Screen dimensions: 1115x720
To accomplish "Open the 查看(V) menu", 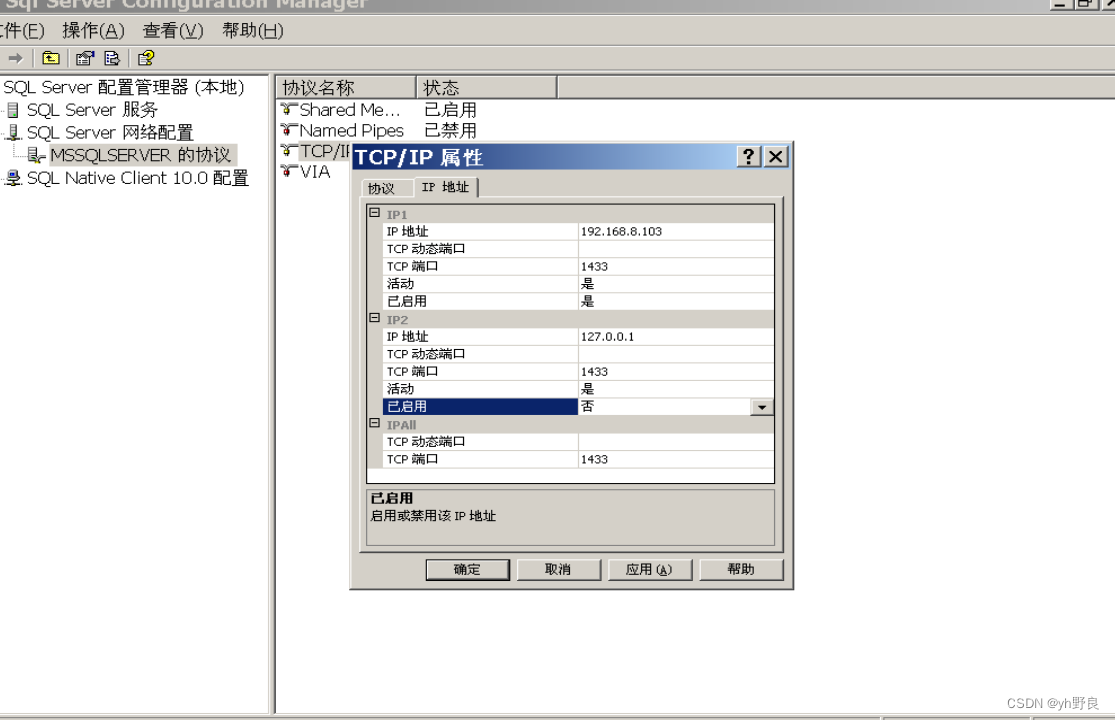I will (173, 31).
